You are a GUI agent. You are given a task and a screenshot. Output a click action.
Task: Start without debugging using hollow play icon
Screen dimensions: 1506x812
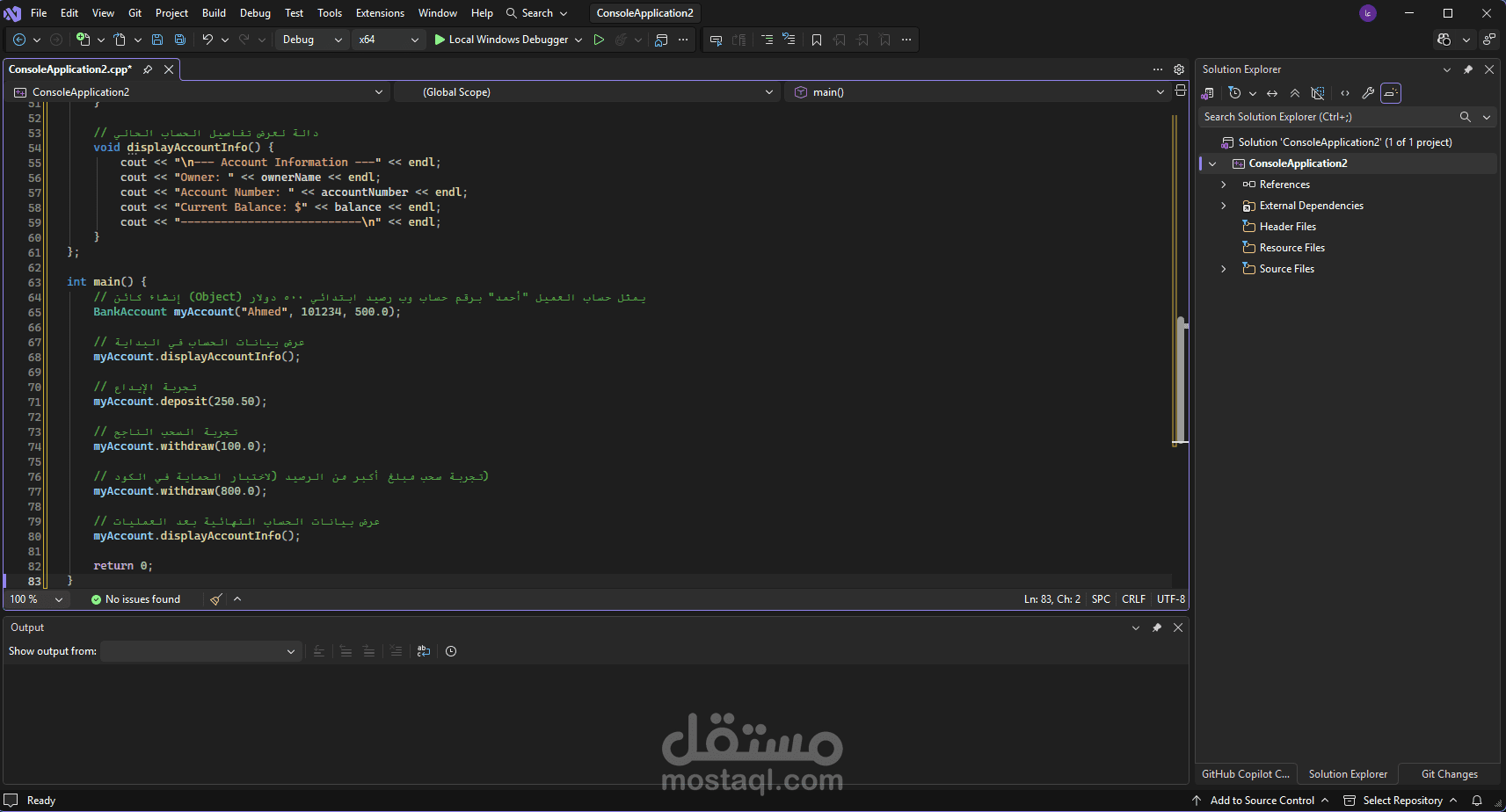tap(599, 40)
